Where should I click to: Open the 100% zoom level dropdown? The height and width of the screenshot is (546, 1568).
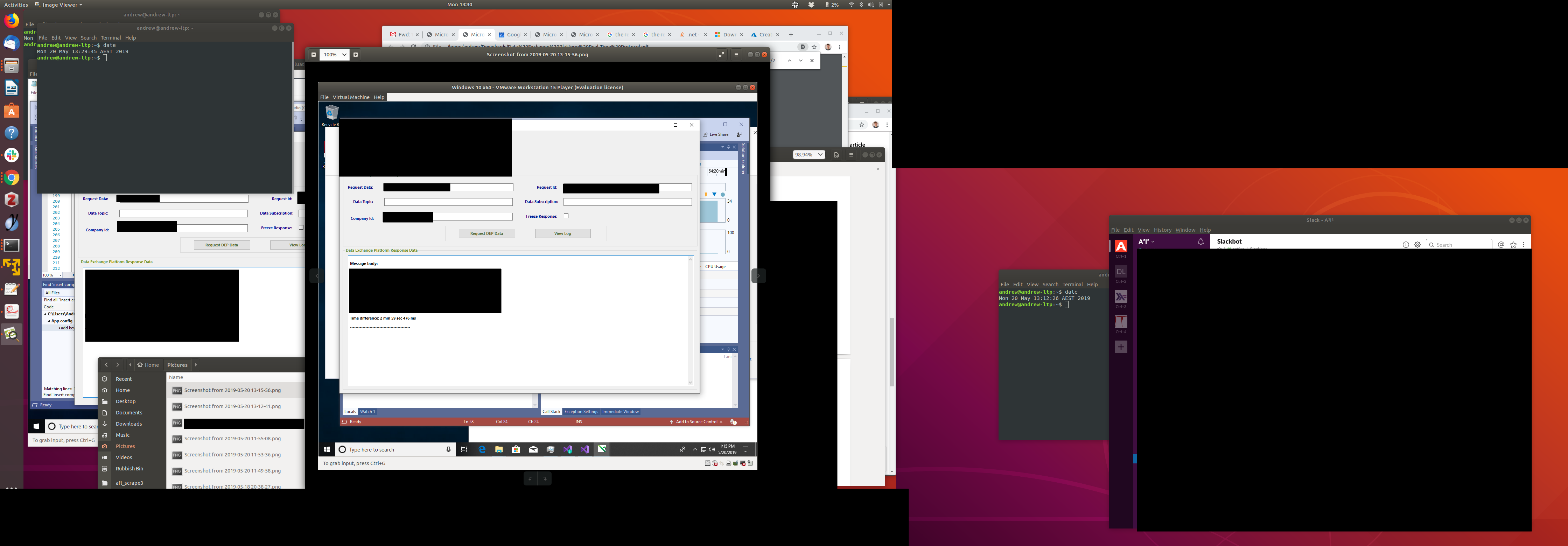pyautogui.click(x=335, y=55)
